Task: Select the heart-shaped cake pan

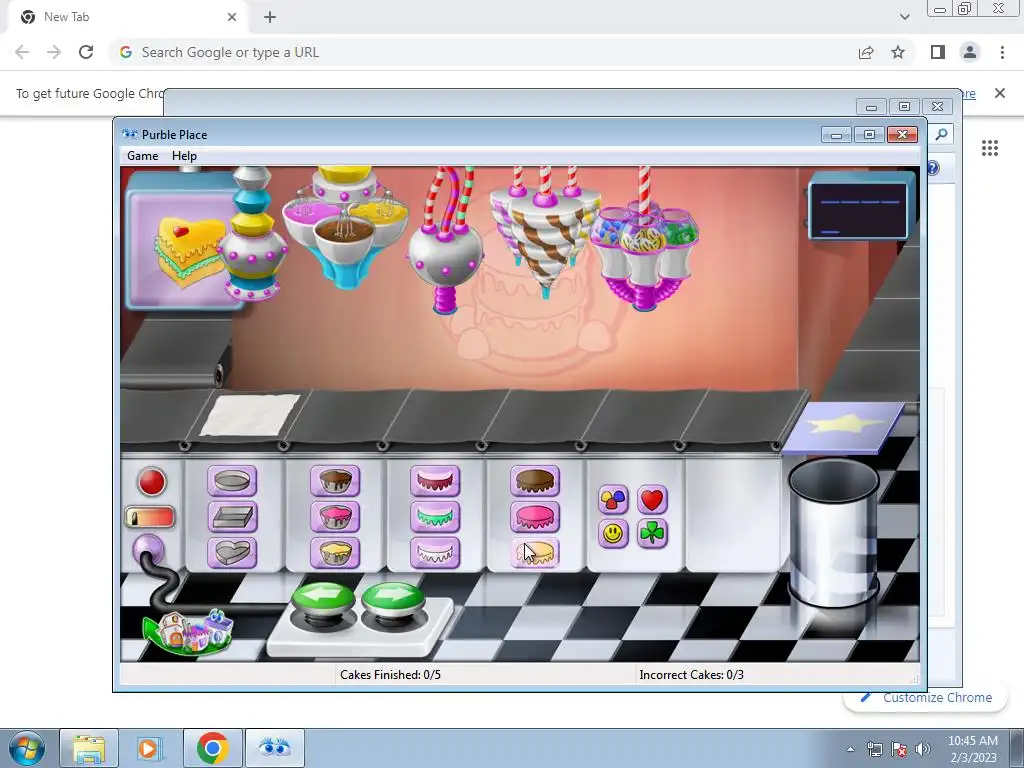Action: coord(232,553)
